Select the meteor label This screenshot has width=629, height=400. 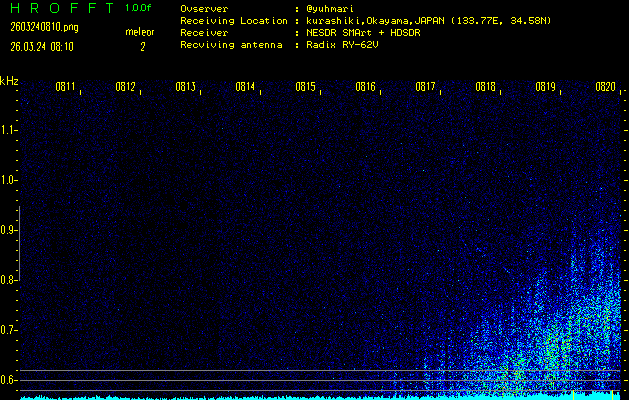click(x=140, y=32)
